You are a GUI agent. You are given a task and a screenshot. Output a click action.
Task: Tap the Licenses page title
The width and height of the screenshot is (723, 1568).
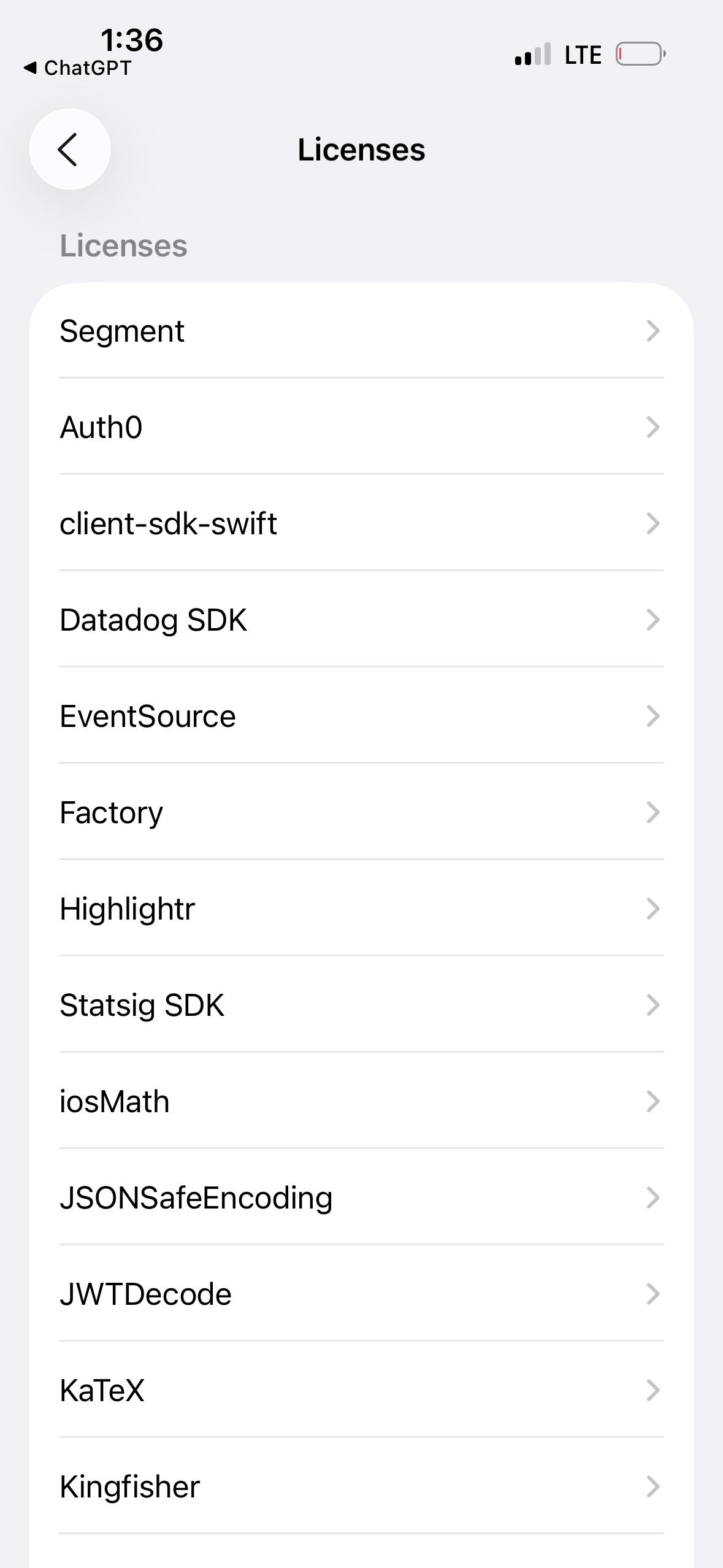[x=361, y=150]
